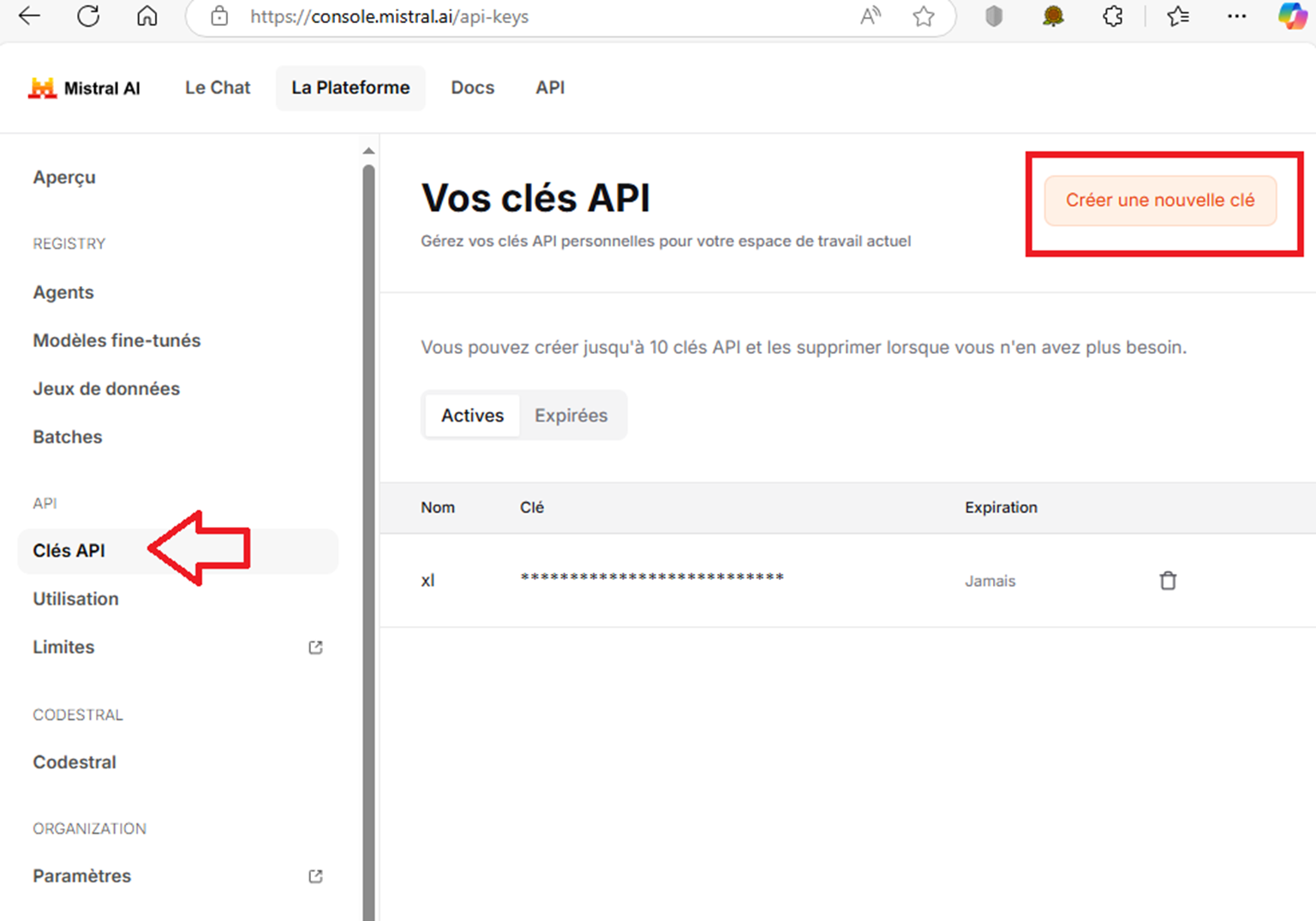
Task: Select Clés API sidebar item
Action: click(x=178, y=551)
